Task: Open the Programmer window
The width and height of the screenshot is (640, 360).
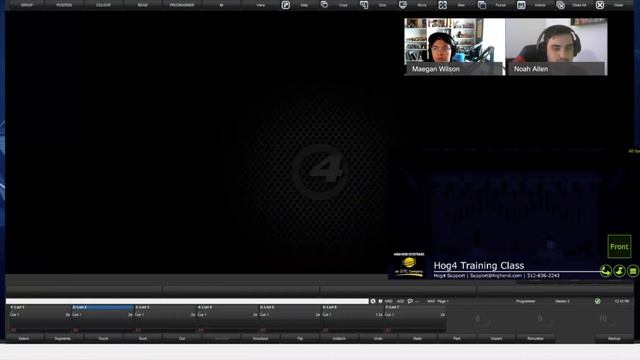Action: click(x=182, y=5)
